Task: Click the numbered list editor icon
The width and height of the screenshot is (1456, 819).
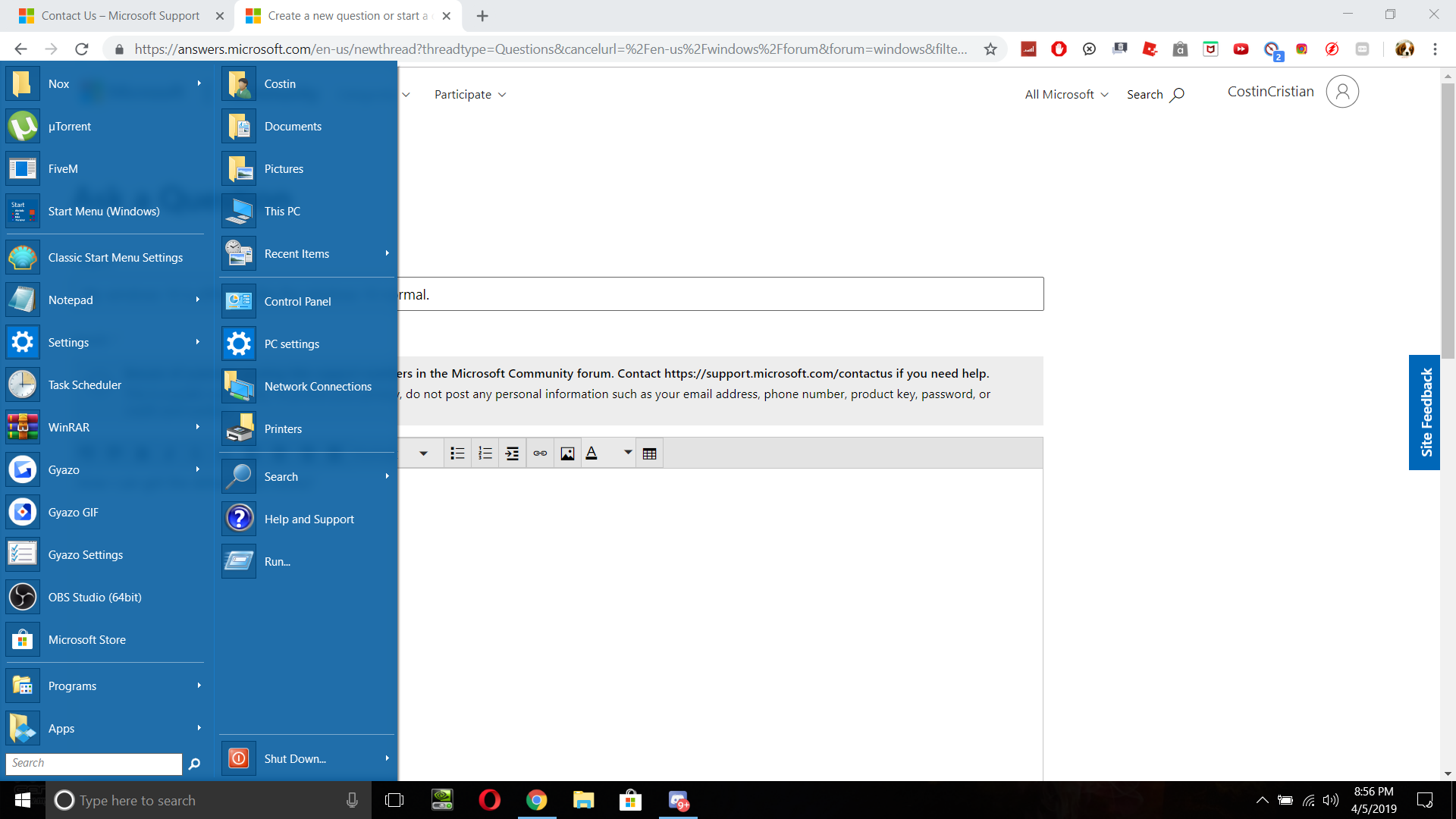Action: click(485, 453)
